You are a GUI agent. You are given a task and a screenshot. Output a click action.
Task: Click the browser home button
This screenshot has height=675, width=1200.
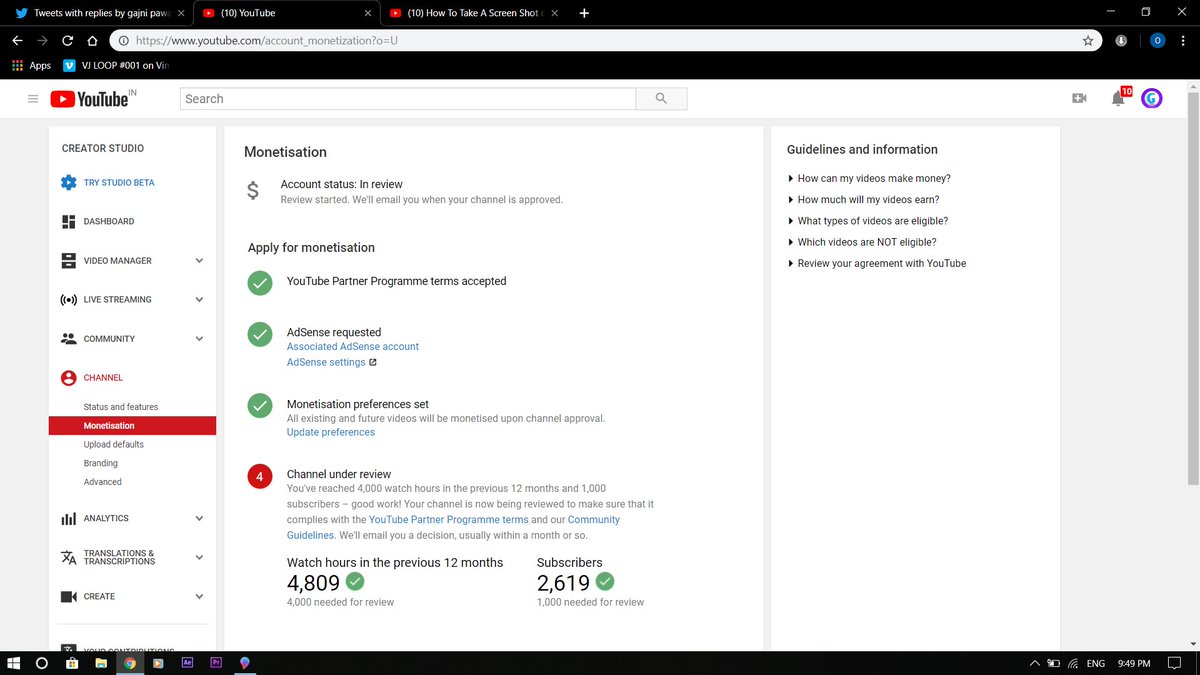pyautogui.click(x=92, y=41)
